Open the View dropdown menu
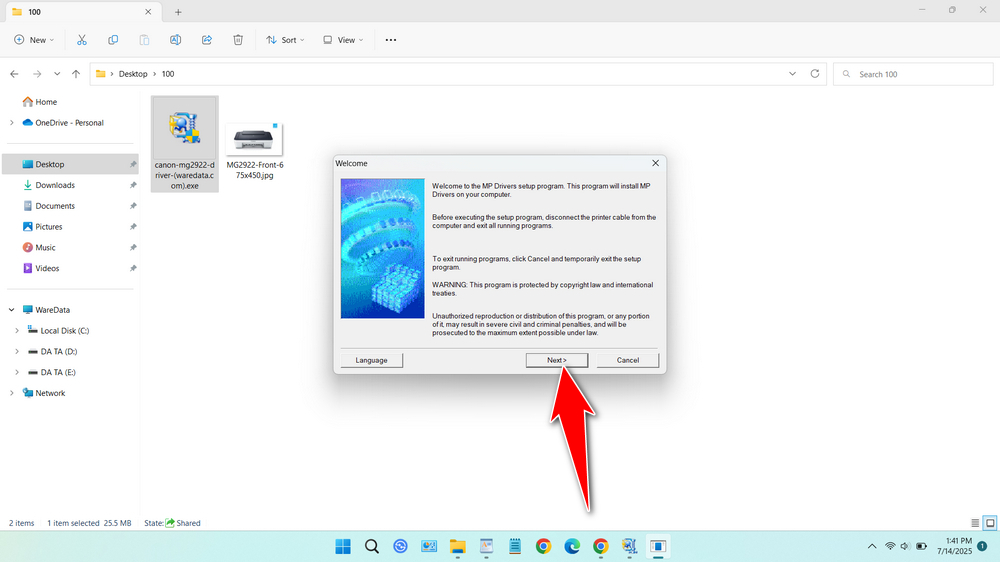This screenshot has height=562, width=1000. (x=343, y=40)
